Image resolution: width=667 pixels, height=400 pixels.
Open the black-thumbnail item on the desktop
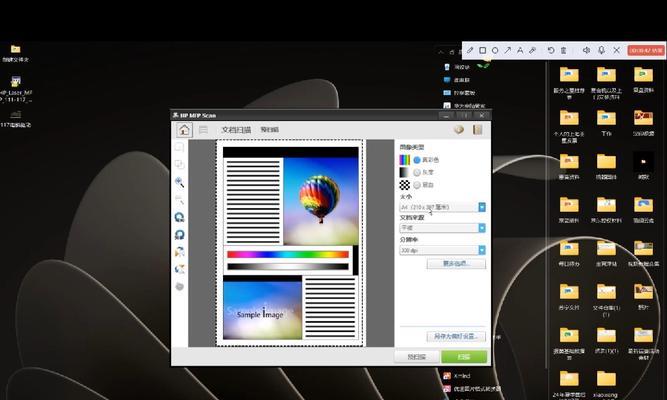click(x=643, y=166)
